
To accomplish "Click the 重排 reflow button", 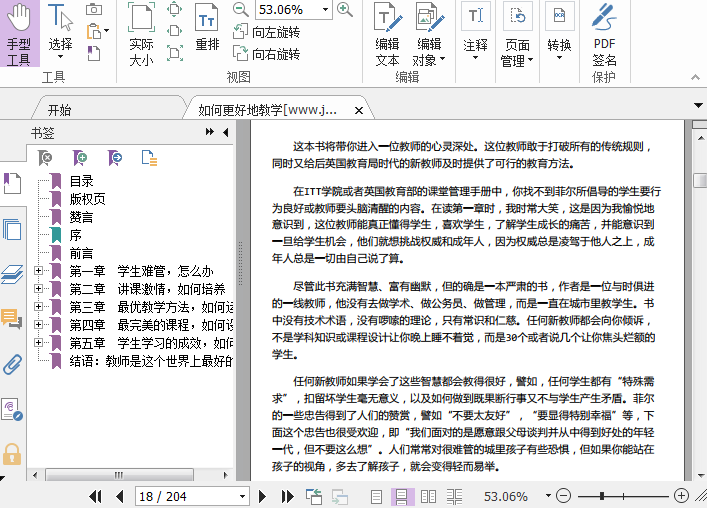I will [207, 30].
